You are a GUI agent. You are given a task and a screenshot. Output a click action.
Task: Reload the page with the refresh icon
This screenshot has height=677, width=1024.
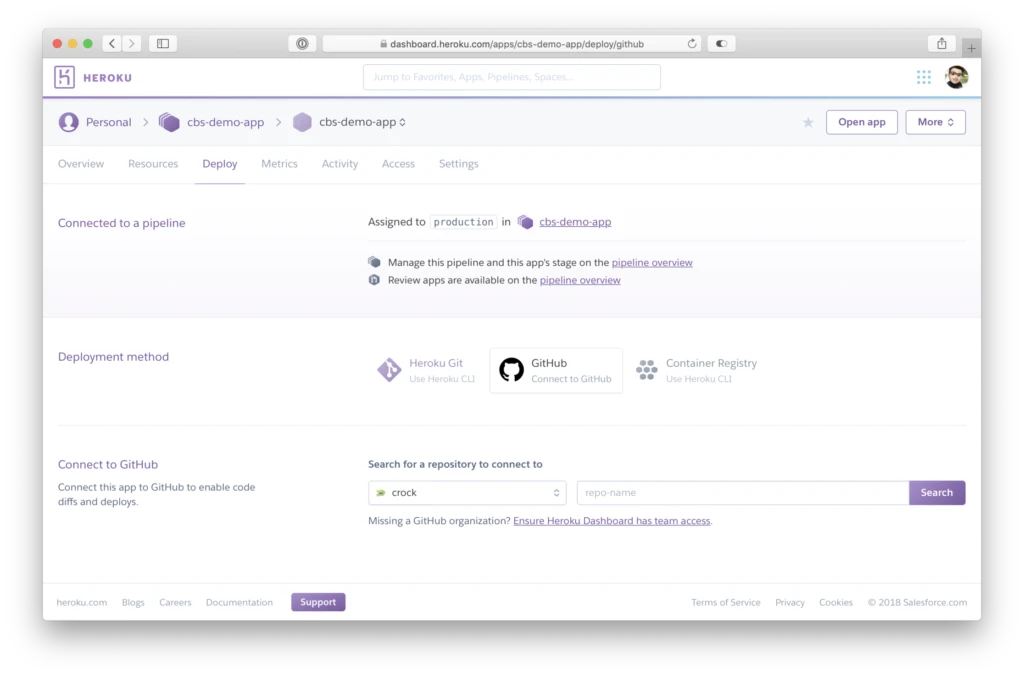coord(692,44)
